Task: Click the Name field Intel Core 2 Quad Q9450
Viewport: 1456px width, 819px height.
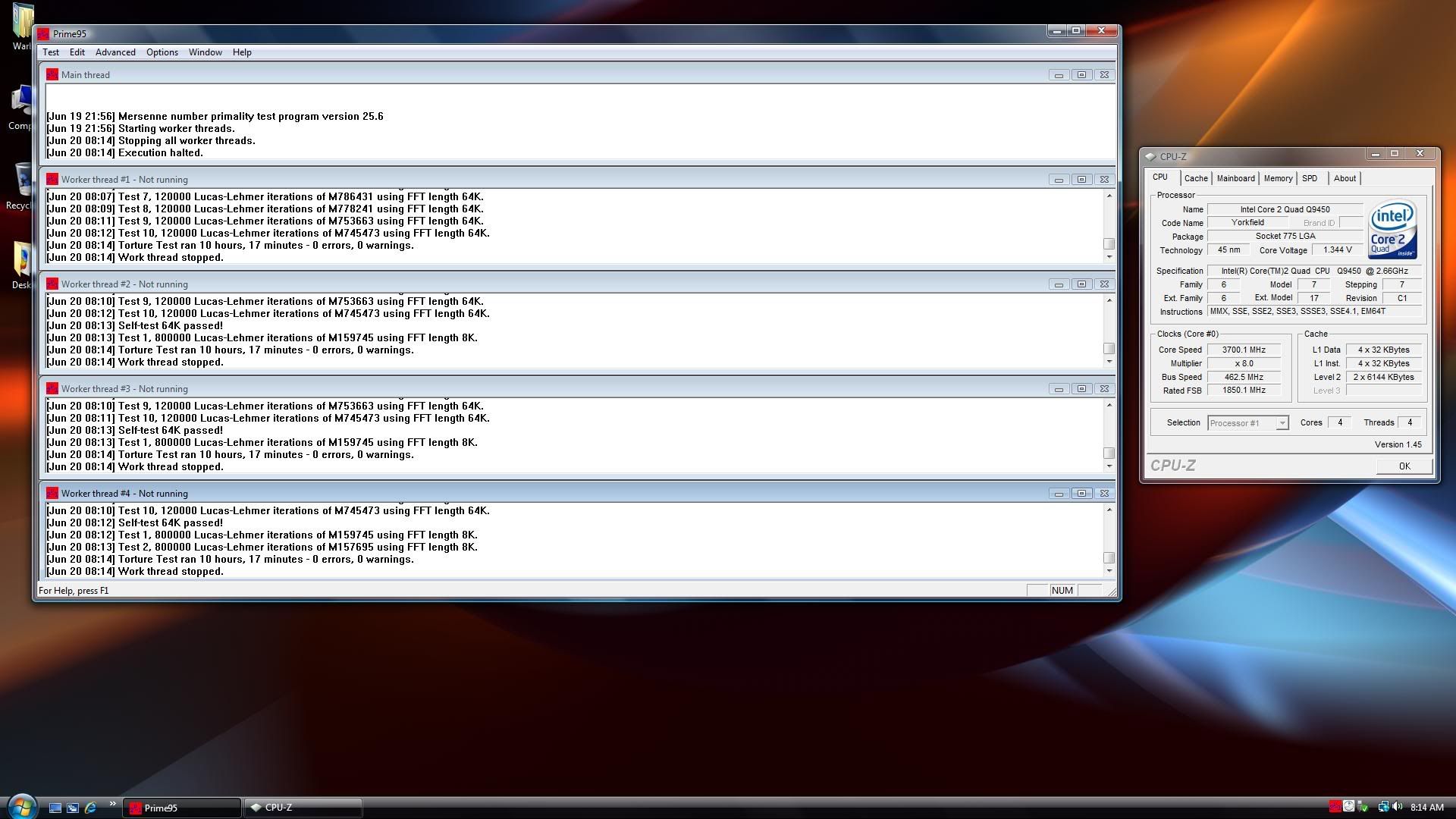Action: [1285, 209]
